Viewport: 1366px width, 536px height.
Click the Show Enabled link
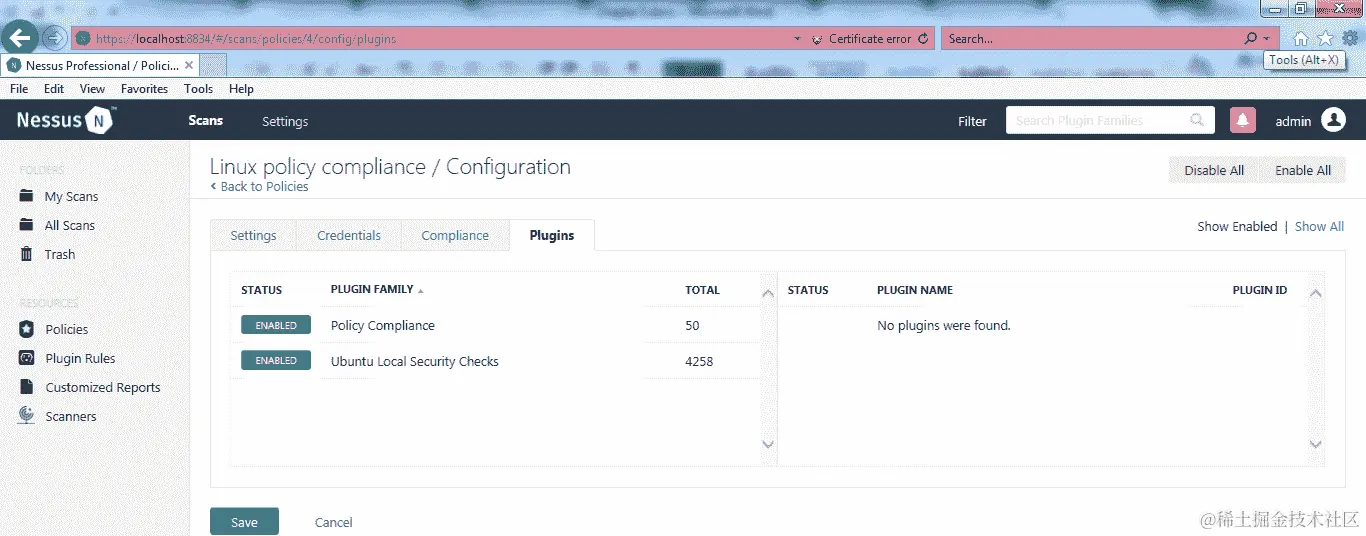pyautogui.click(x=1237, y=227)
